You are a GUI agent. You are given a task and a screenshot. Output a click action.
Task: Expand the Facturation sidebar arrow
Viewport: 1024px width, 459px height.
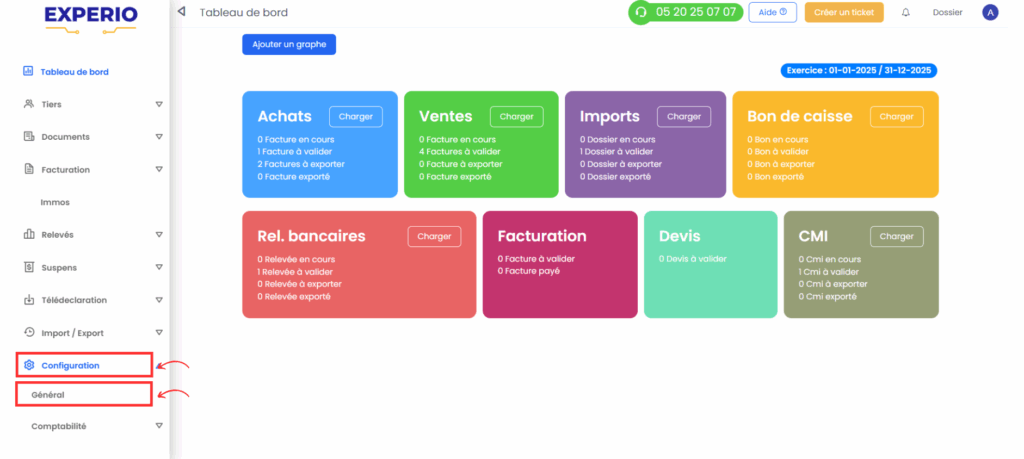pyautogui.click(x=159, y=169)
